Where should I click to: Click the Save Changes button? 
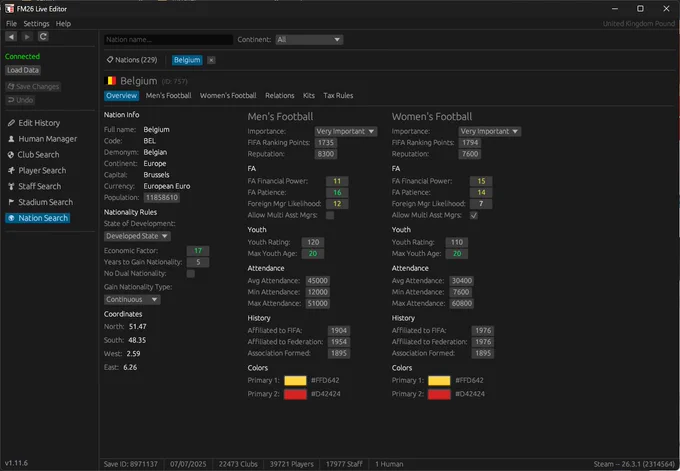33,87
